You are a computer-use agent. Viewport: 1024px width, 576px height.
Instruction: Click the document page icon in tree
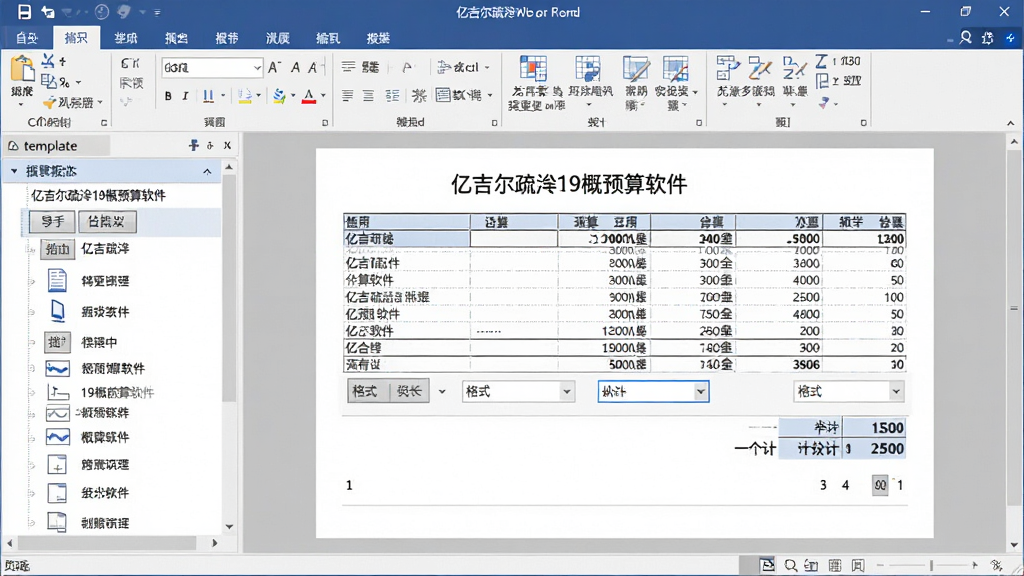coord(57,280)
